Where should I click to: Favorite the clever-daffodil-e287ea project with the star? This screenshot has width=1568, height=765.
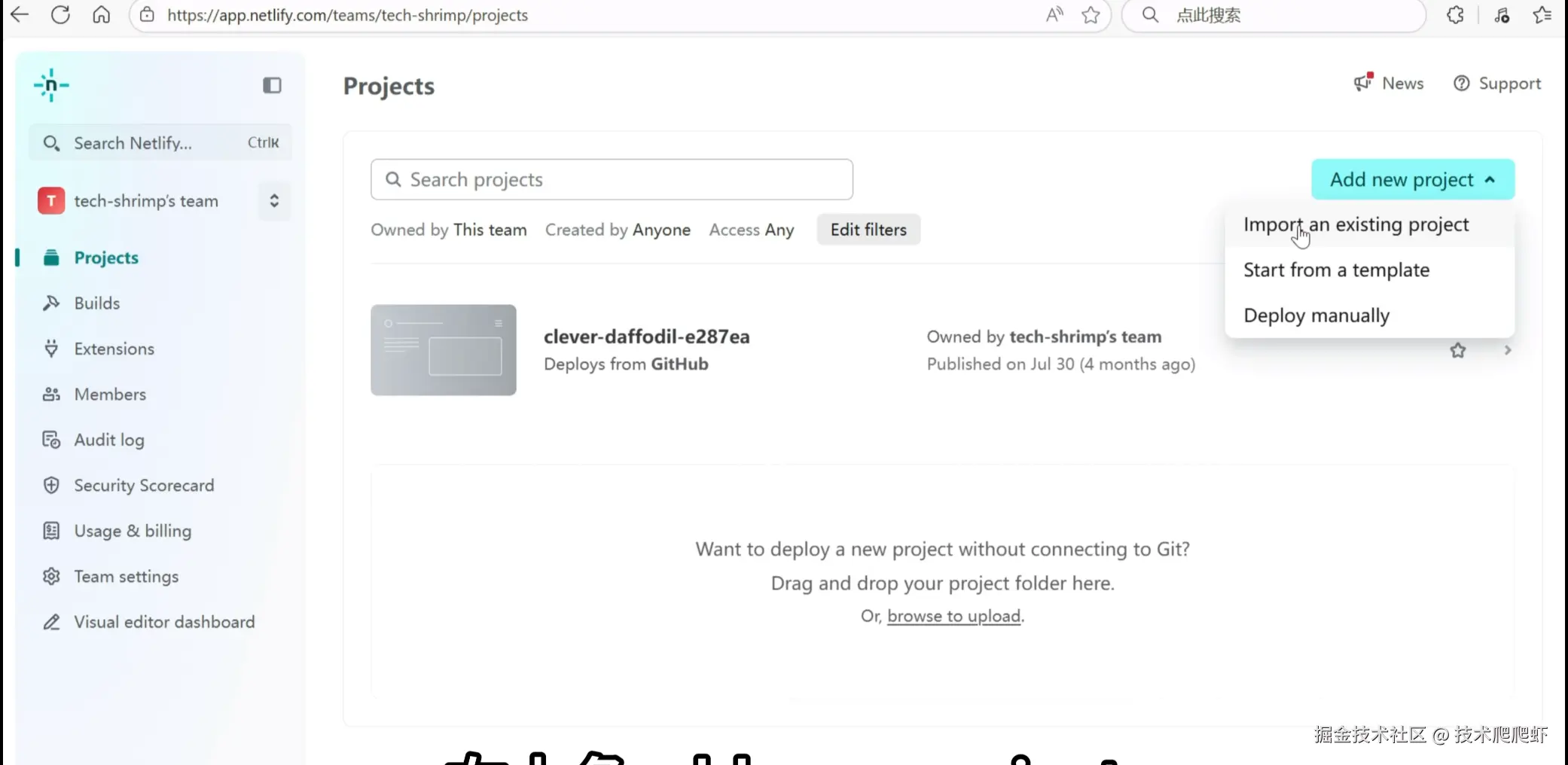[x=1458, y=350]
